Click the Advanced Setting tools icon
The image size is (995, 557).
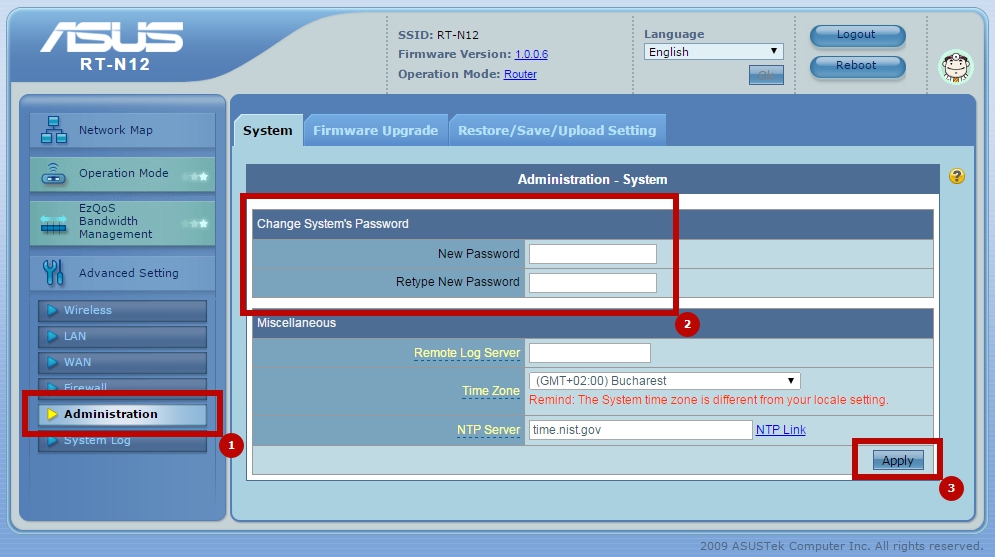[x=53, y=272]
